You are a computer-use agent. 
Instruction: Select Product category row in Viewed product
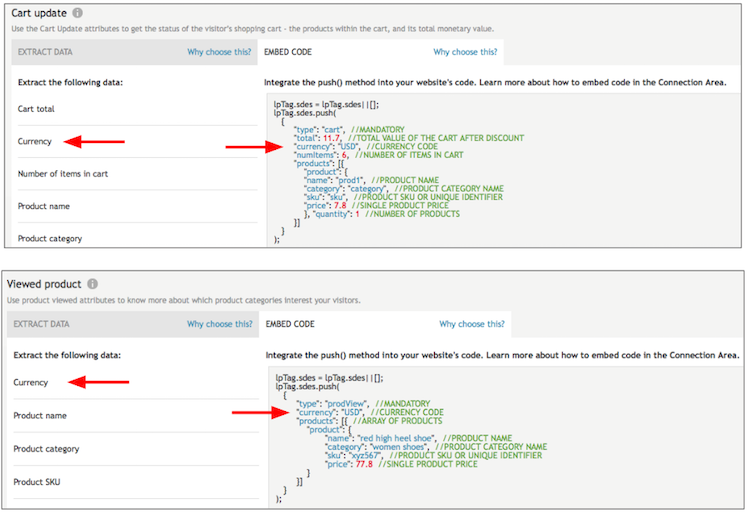pos(136,449)
